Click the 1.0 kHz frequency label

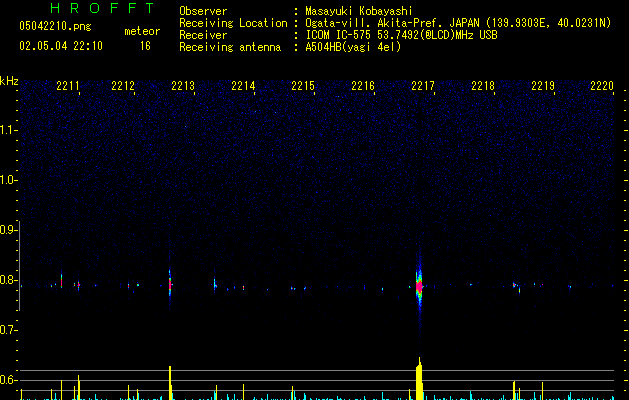point(8,180)
